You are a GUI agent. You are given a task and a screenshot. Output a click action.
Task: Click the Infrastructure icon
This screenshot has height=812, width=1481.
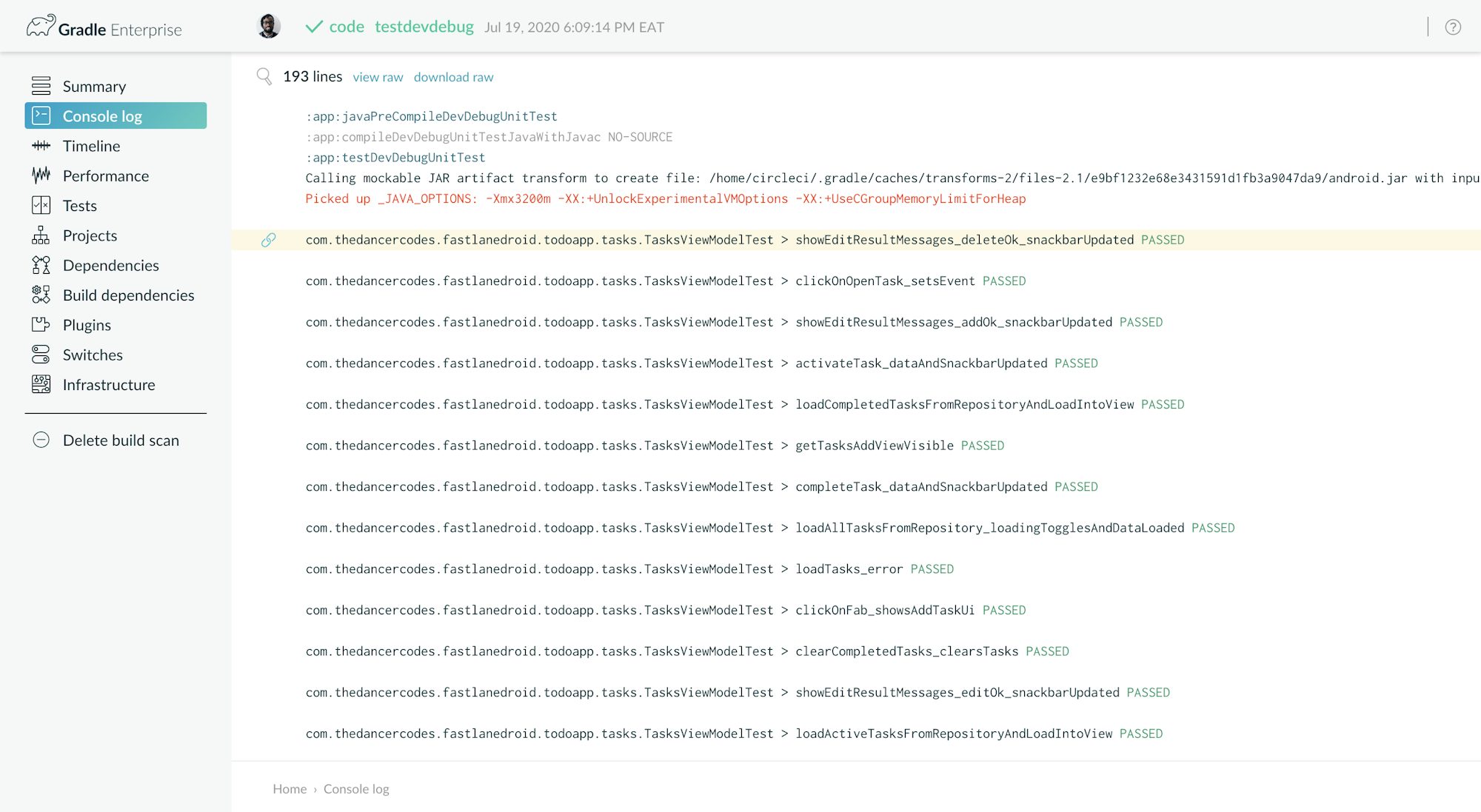(x=41, y=384)
